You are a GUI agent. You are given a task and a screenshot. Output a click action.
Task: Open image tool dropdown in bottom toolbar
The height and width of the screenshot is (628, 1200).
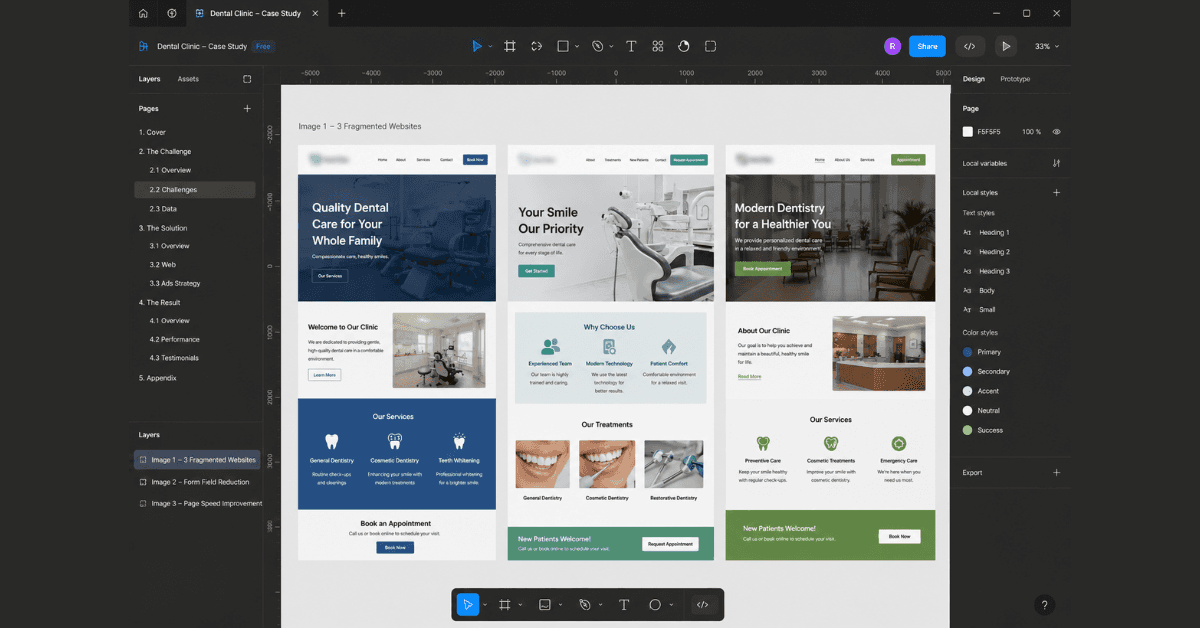point(560,605)
